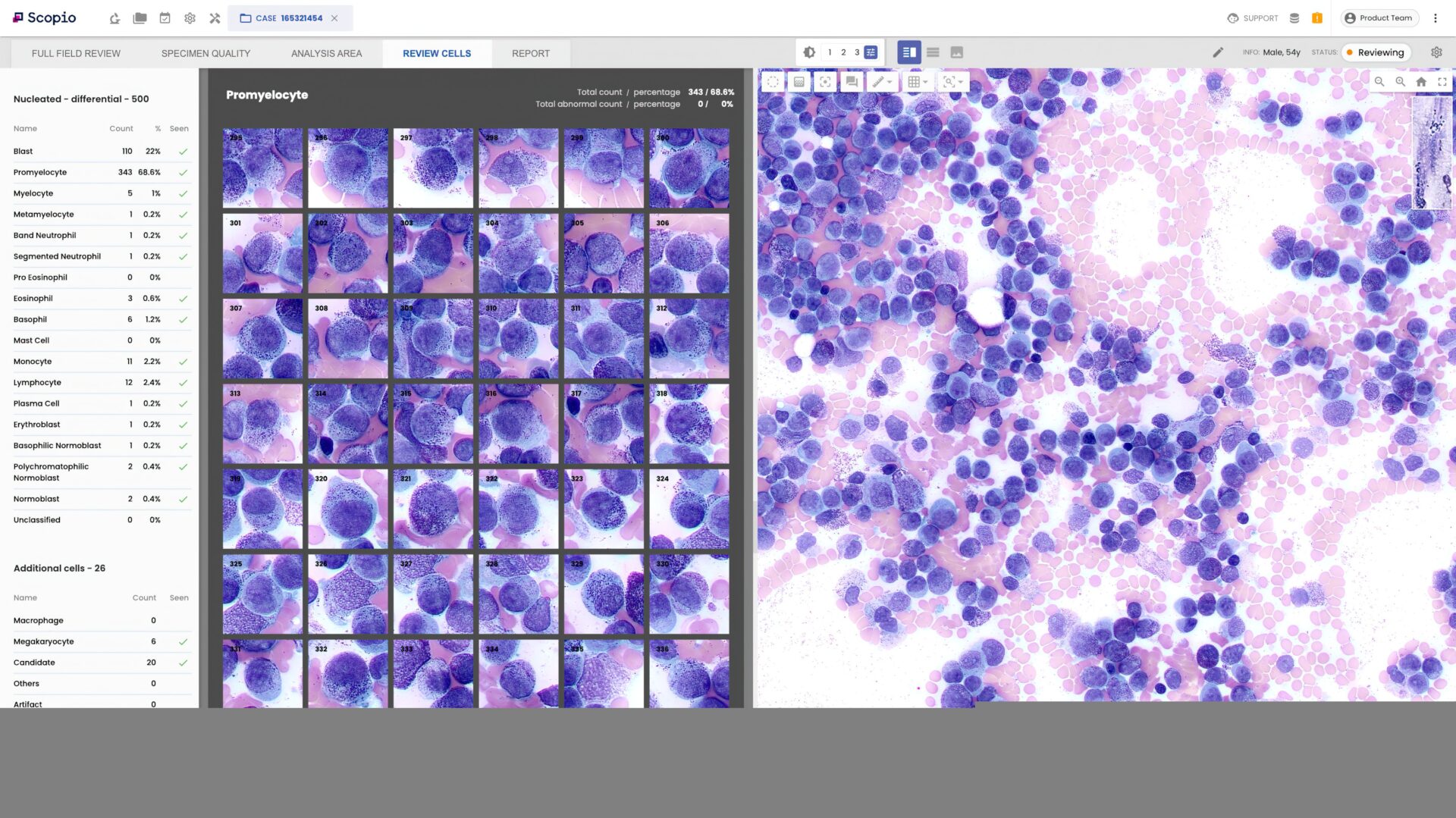This screenshot has width=1456, height=818.
Task: Select the Lymphocyte row
Action: click(x=101, y=383)
